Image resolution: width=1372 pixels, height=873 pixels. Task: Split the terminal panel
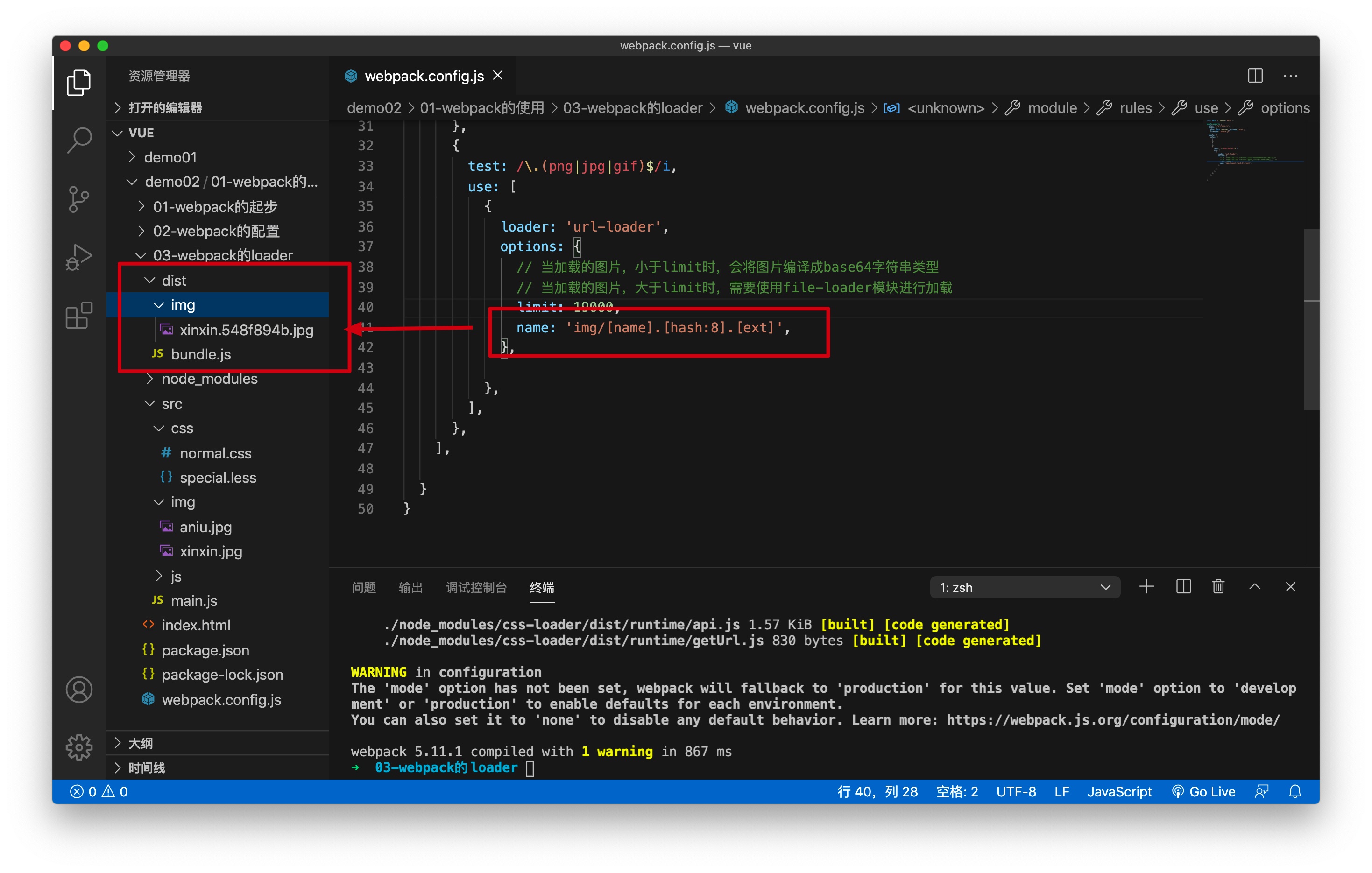1183,586
